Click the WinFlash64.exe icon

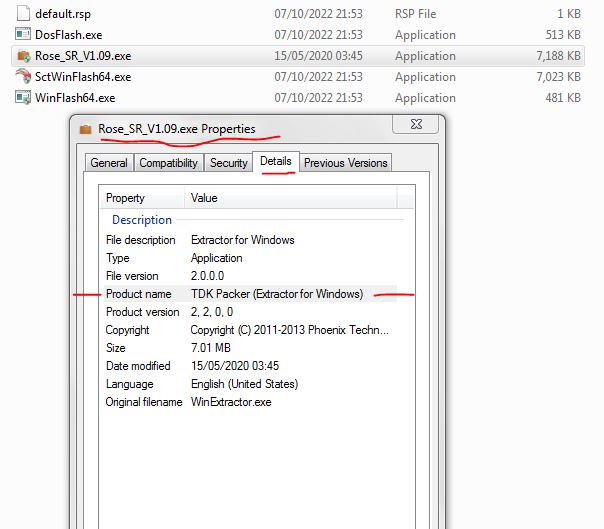[23, 97]
